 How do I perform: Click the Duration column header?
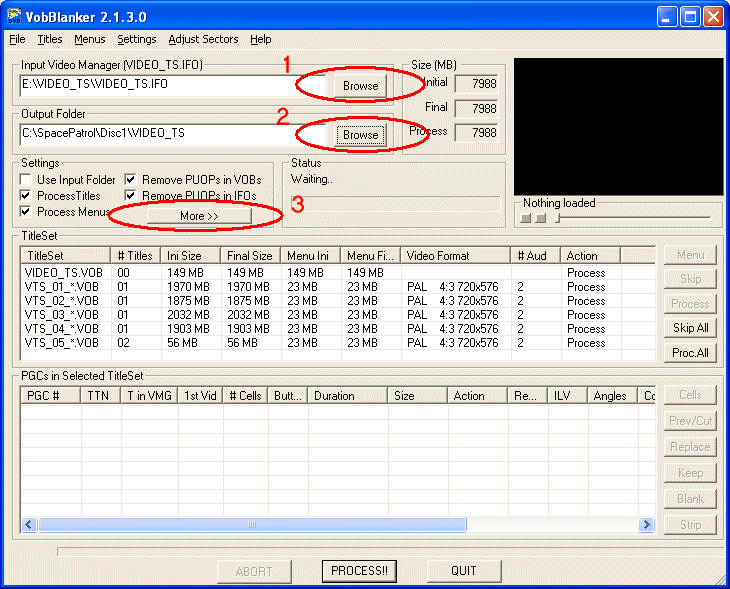(347, 396)
